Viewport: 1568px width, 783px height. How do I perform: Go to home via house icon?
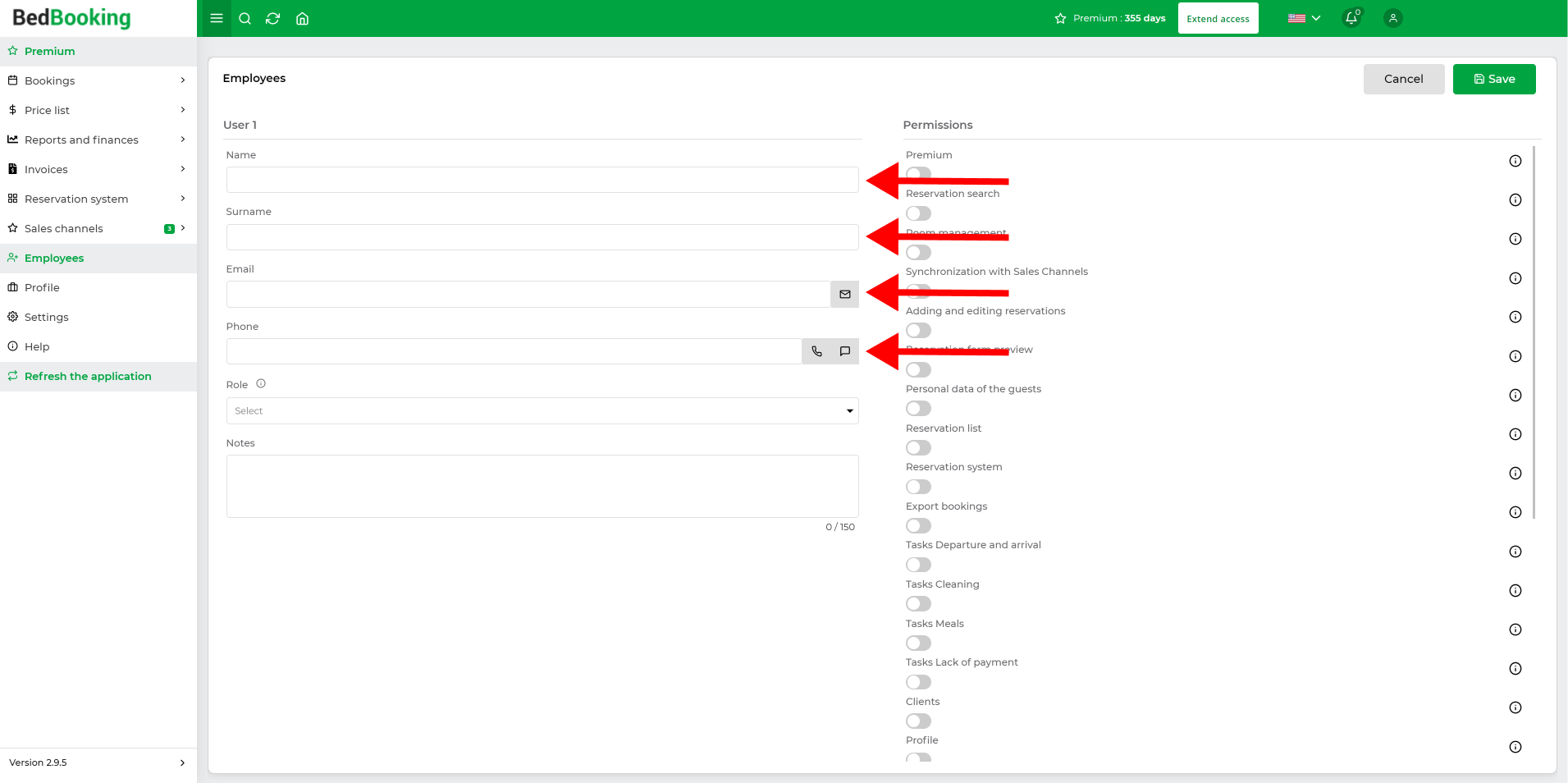302,18
